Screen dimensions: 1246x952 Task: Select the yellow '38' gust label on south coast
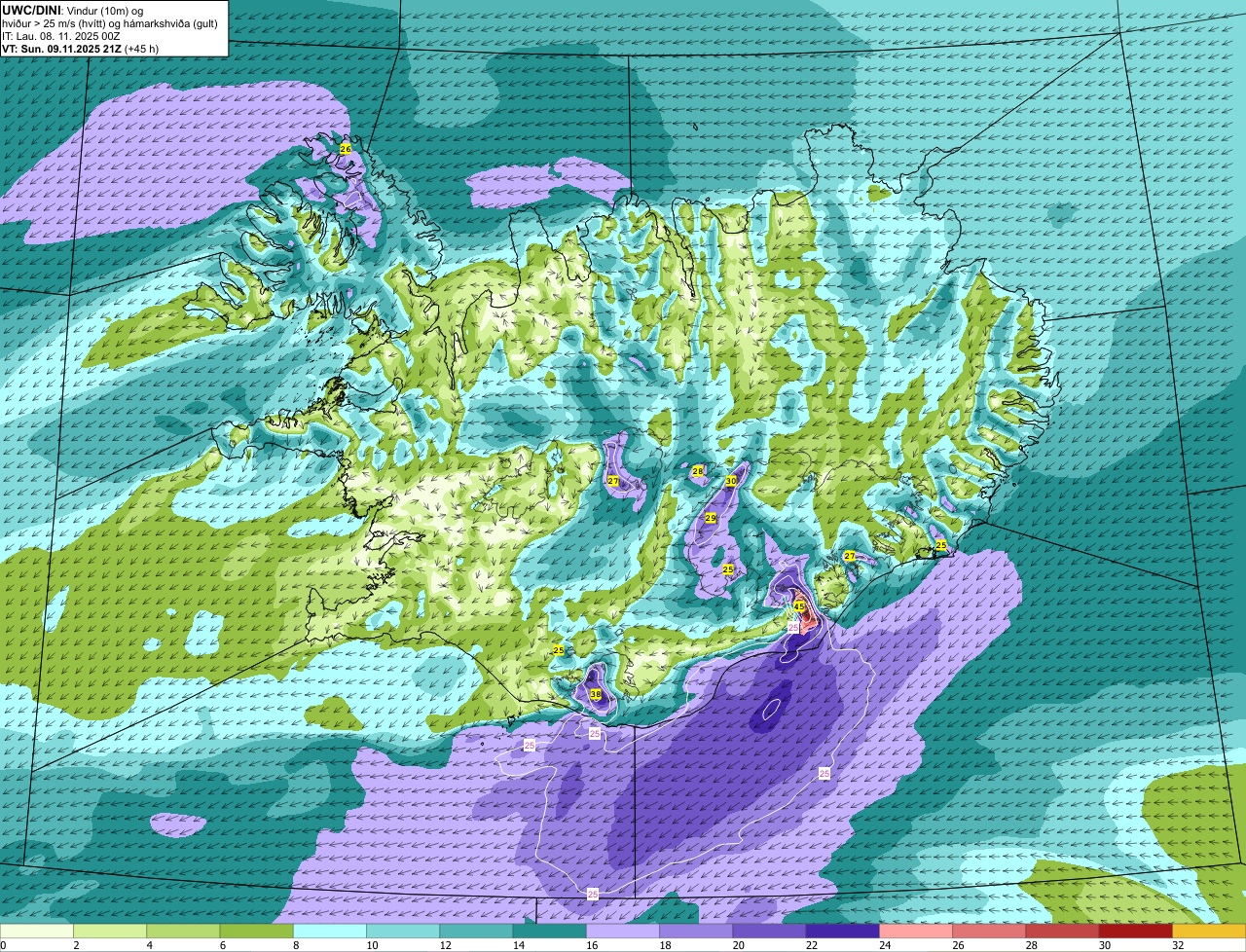click(x=596, y=694)
